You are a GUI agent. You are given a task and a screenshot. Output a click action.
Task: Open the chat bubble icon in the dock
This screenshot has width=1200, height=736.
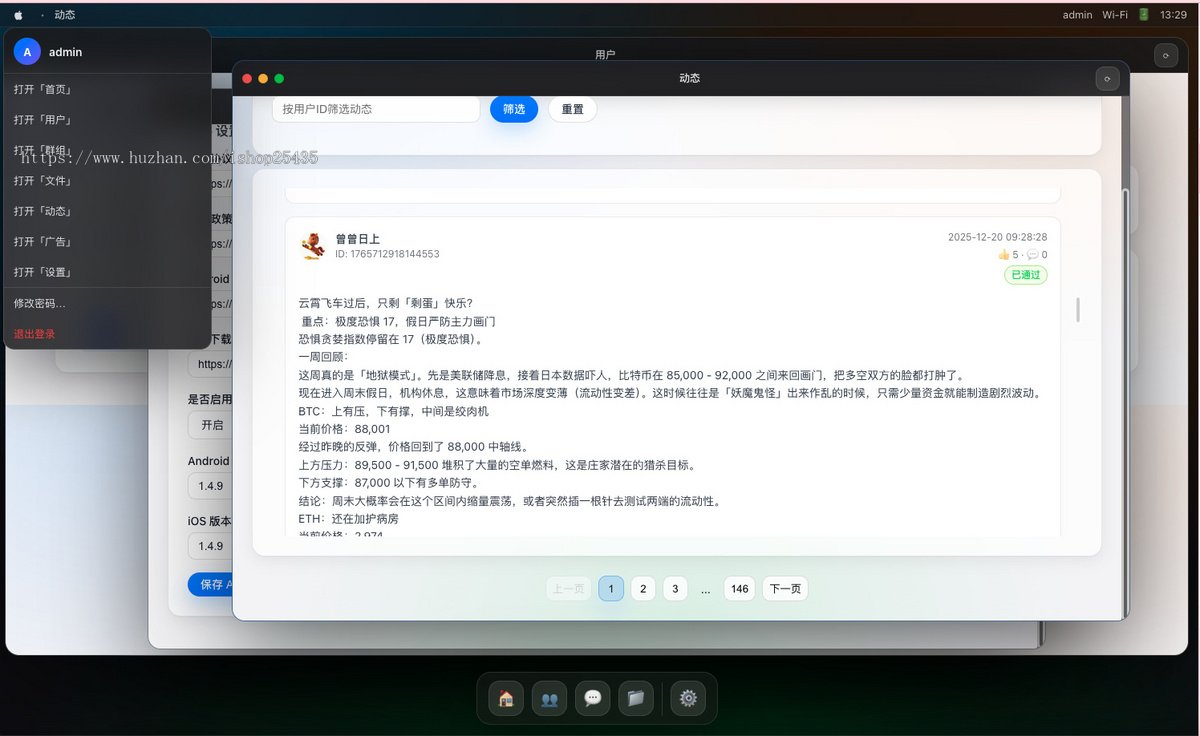click(592, 698)
